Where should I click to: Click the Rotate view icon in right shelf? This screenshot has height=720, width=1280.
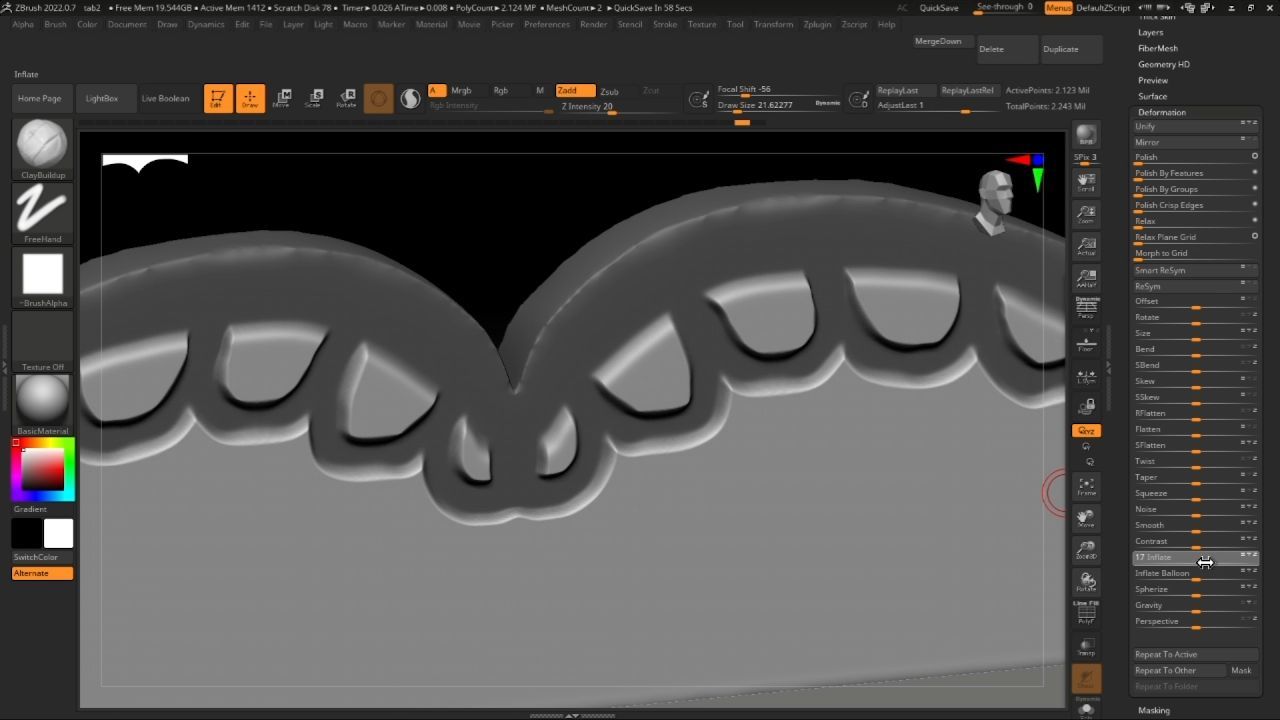point(1086,582)
